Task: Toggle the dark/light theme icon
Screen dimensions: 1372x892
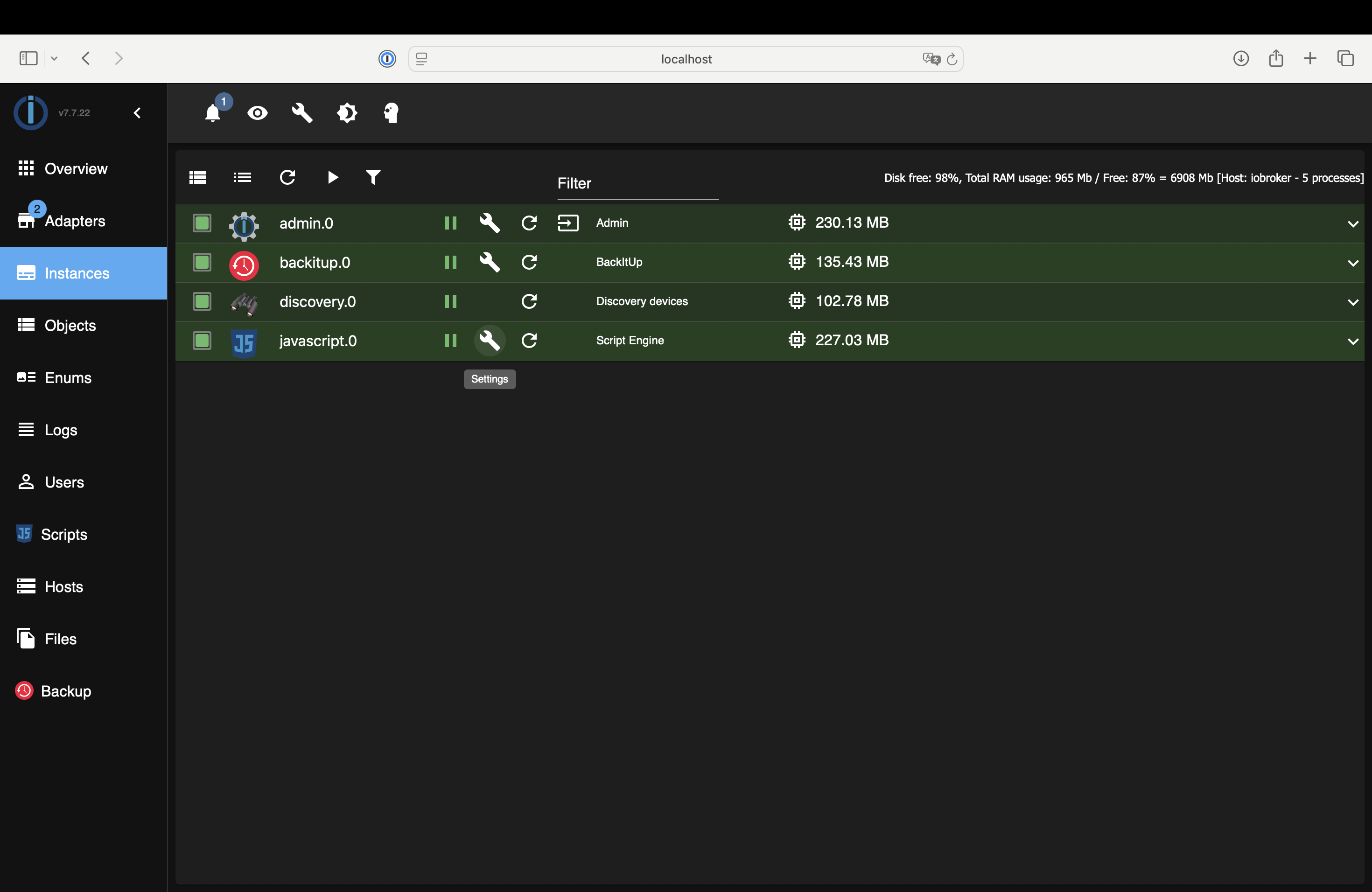Action: [347, 113]
